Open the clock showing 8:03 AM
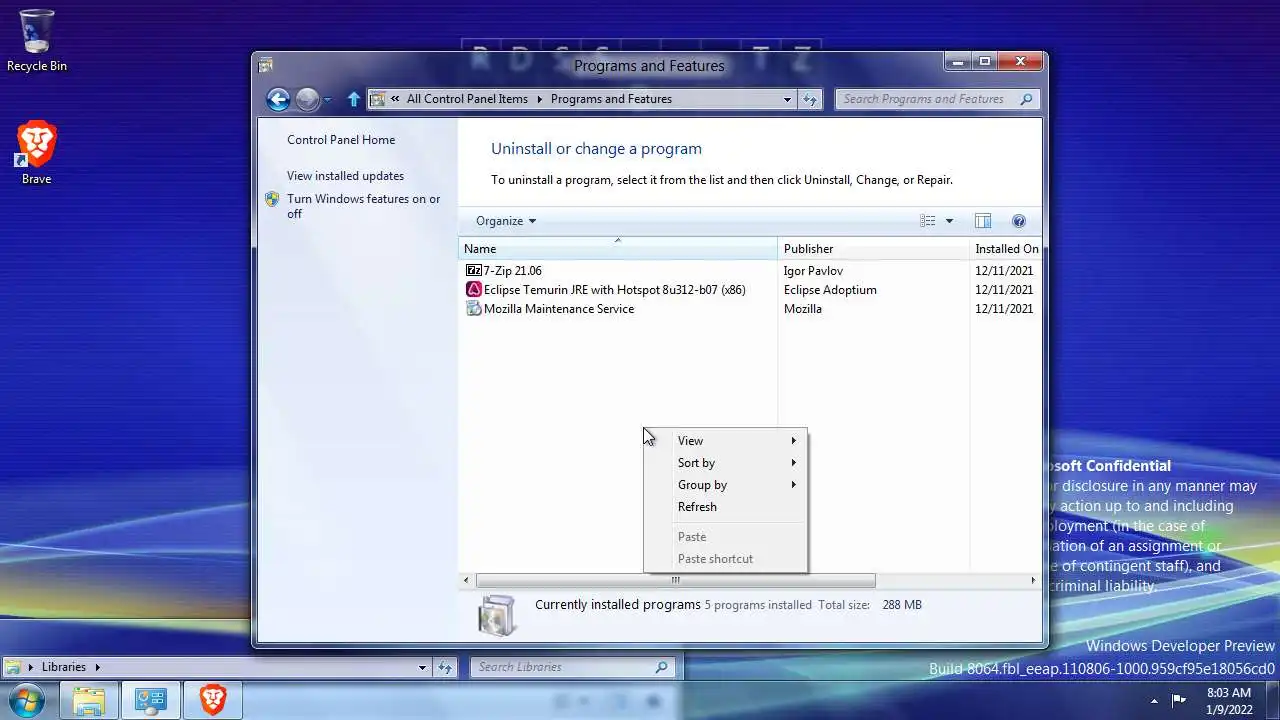This screenshot has height=720, width=1280. (1229, 701)
